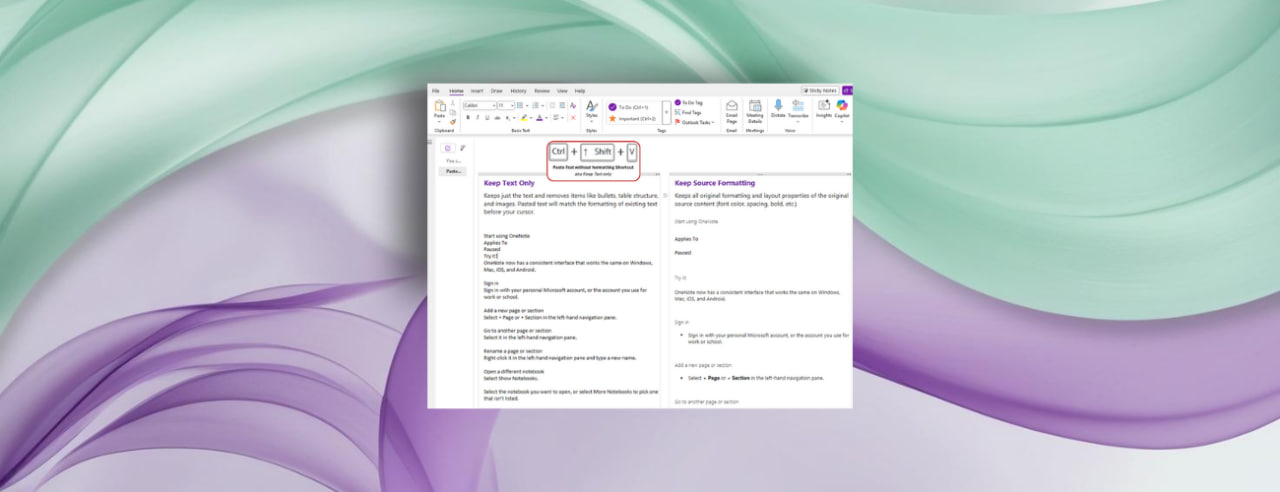Open the Outlook Tasks dropdown
Image resolution: width=1280 pixels, height=492 pixels.
[695, 122]
